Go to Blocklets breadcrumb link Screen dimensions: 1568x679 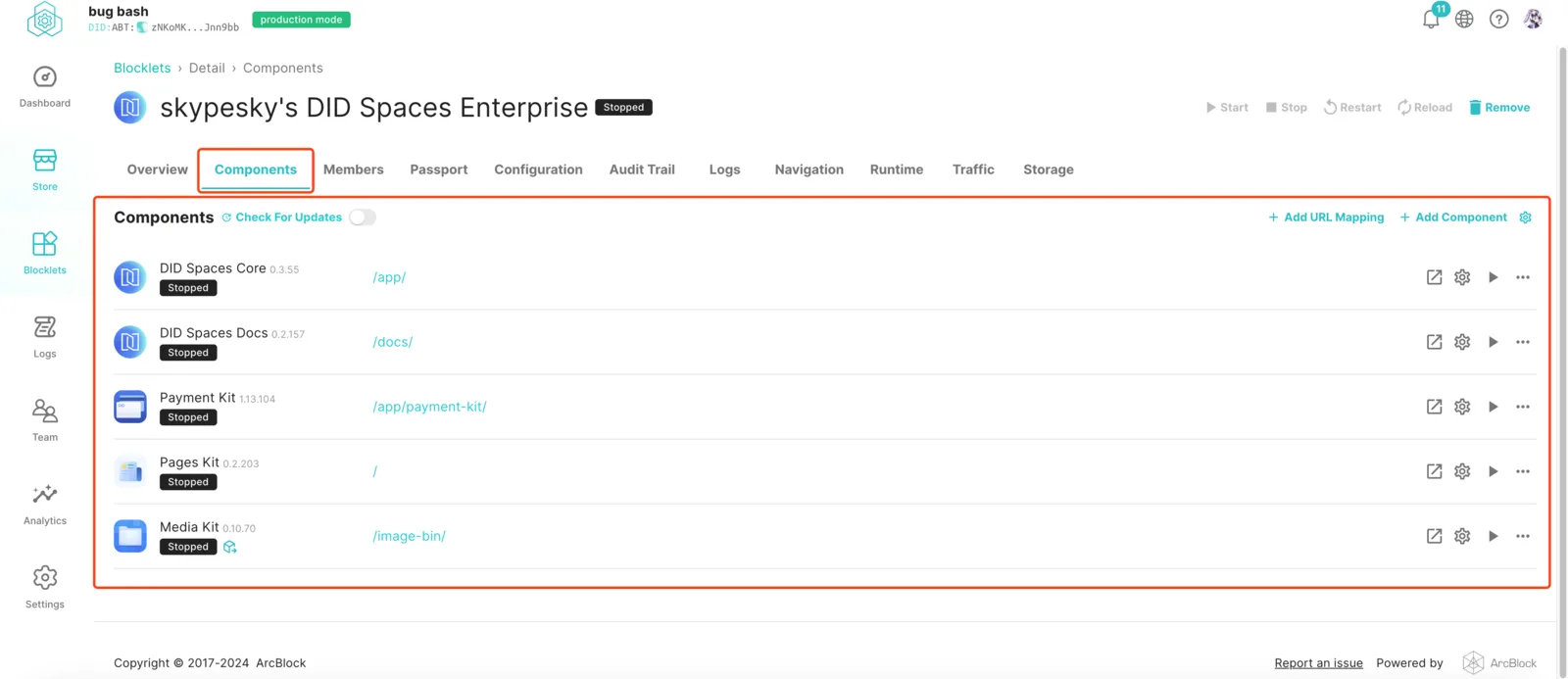tap(142, 68)
